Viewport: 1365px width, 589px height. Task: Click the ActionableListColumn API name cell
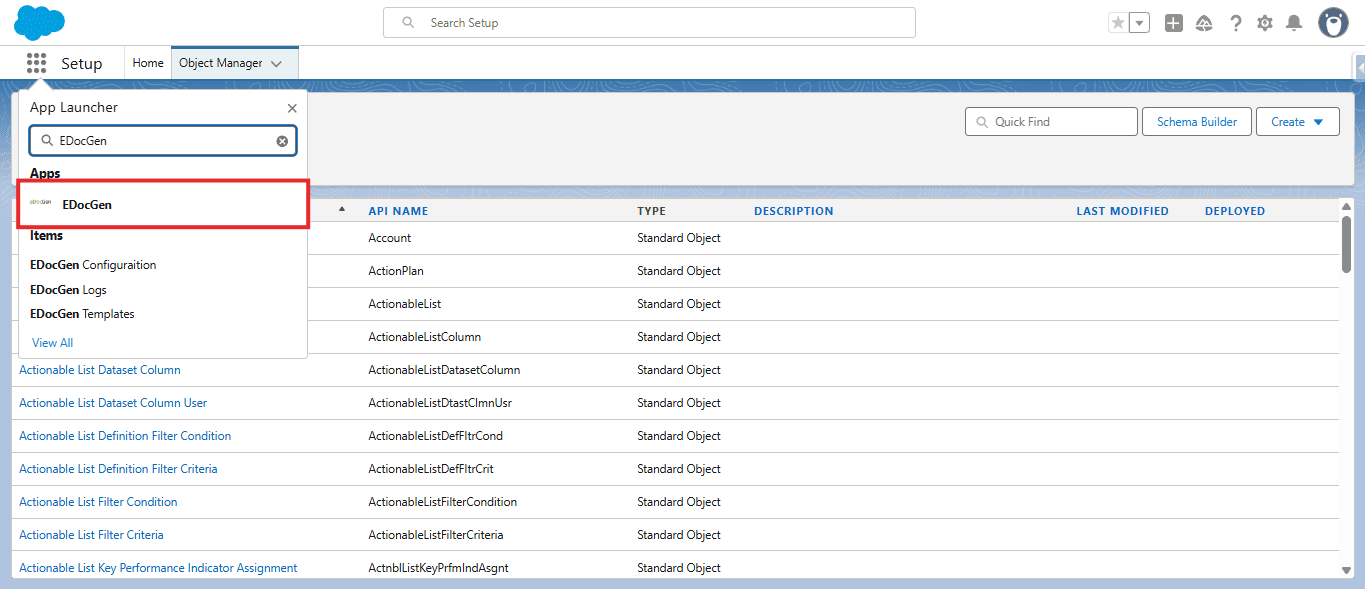pos(425,337)
